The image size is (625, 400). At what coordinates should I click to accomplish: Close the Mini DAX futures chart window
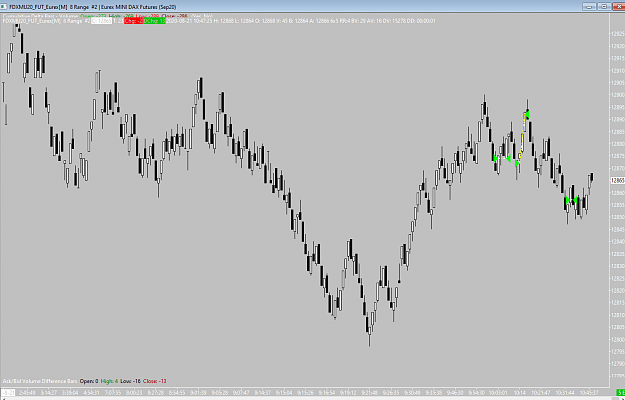(x=618, y=6)
